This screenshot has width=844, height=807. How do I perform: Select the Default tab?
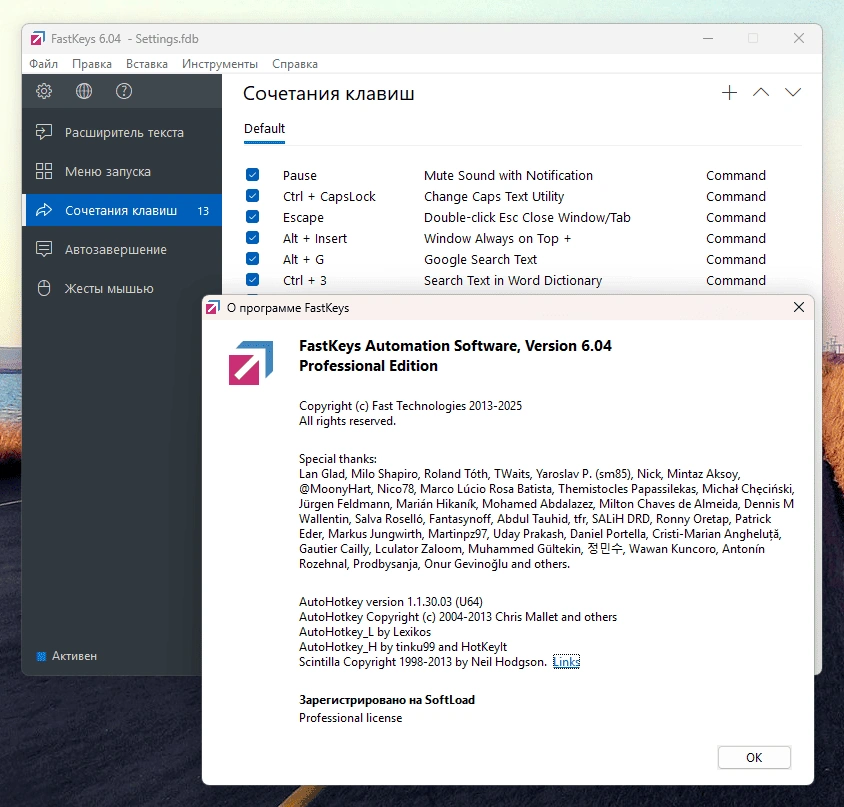[x=264, y=129]
